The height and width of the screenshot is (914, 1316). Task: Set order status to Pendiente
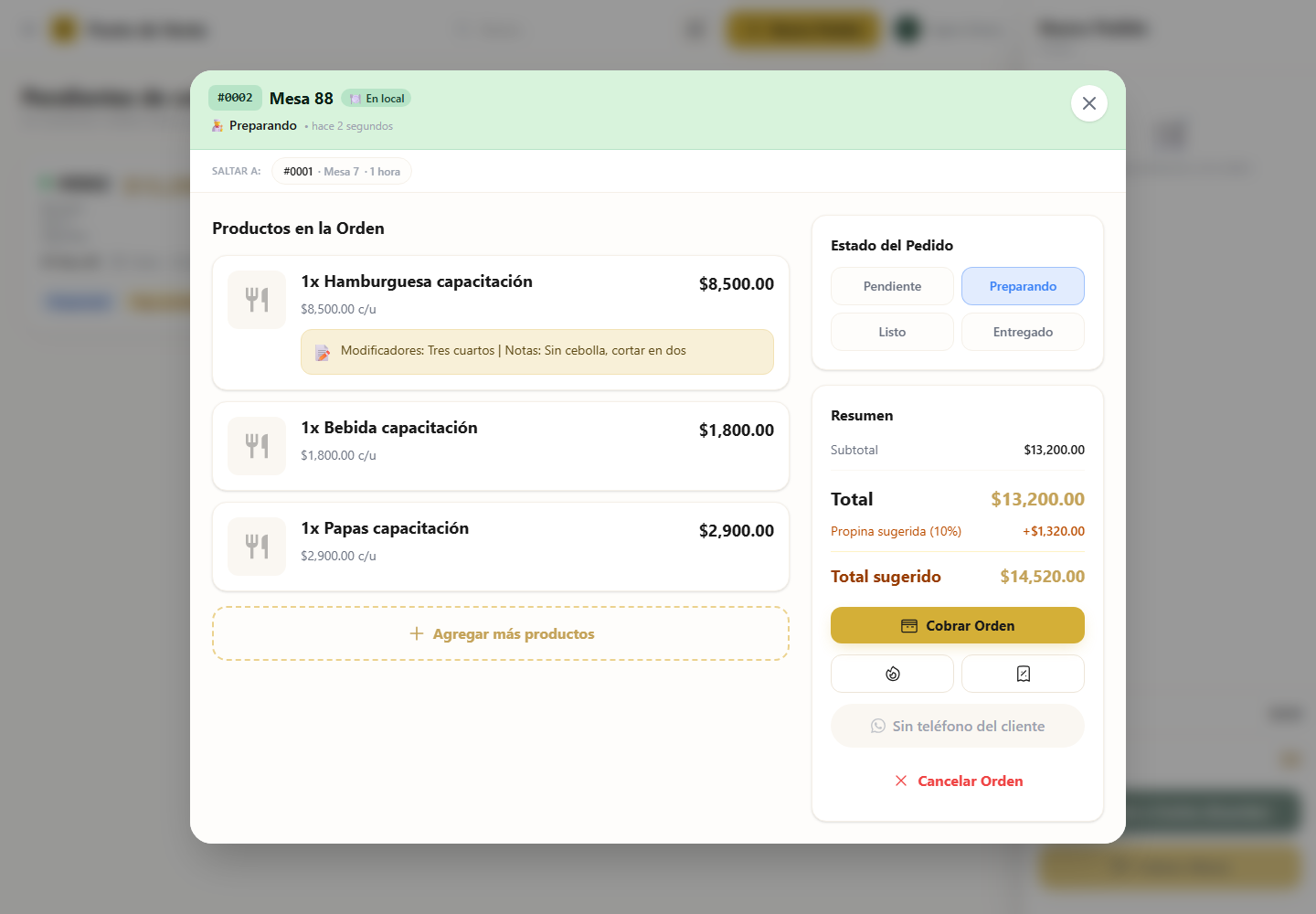[x=892, y=286]
